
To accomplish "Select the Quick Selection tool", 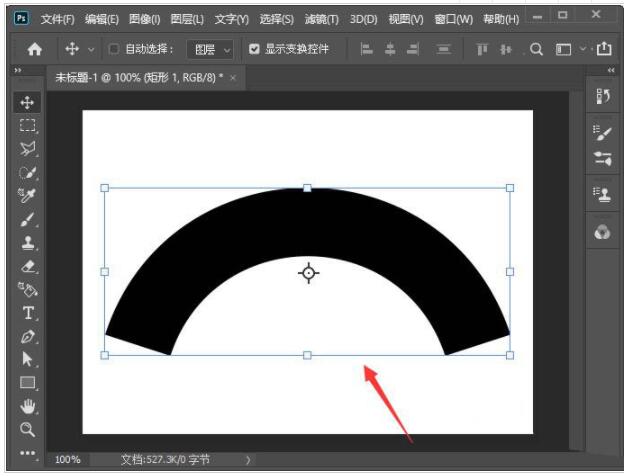I will (x=27, y=172).
